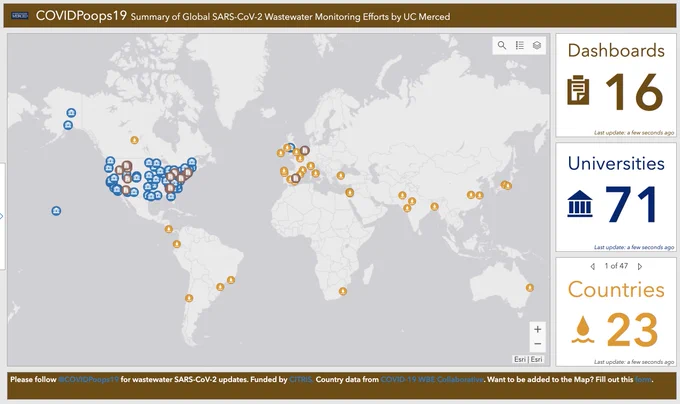Image resolution: width=680 pixels, height=404 pixels.
Task: Click the Dashboards clipboard icon
Action: tap(578, 90)
